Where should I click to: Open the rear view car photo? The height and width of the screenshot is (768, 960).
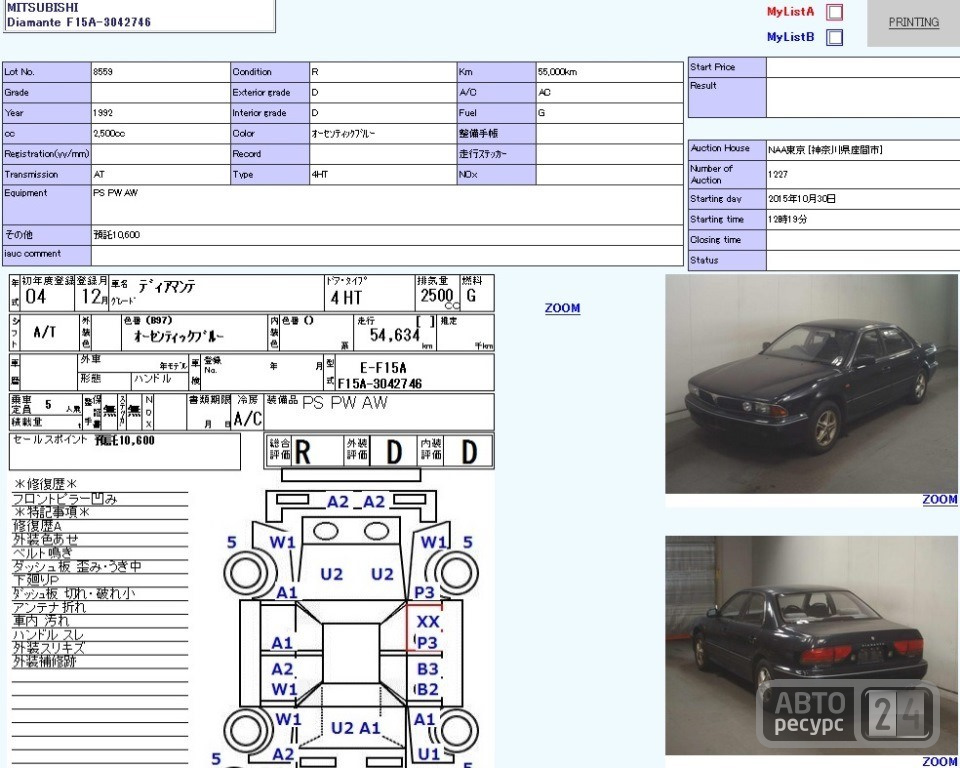pyautogui.click(x=811, y=646)
